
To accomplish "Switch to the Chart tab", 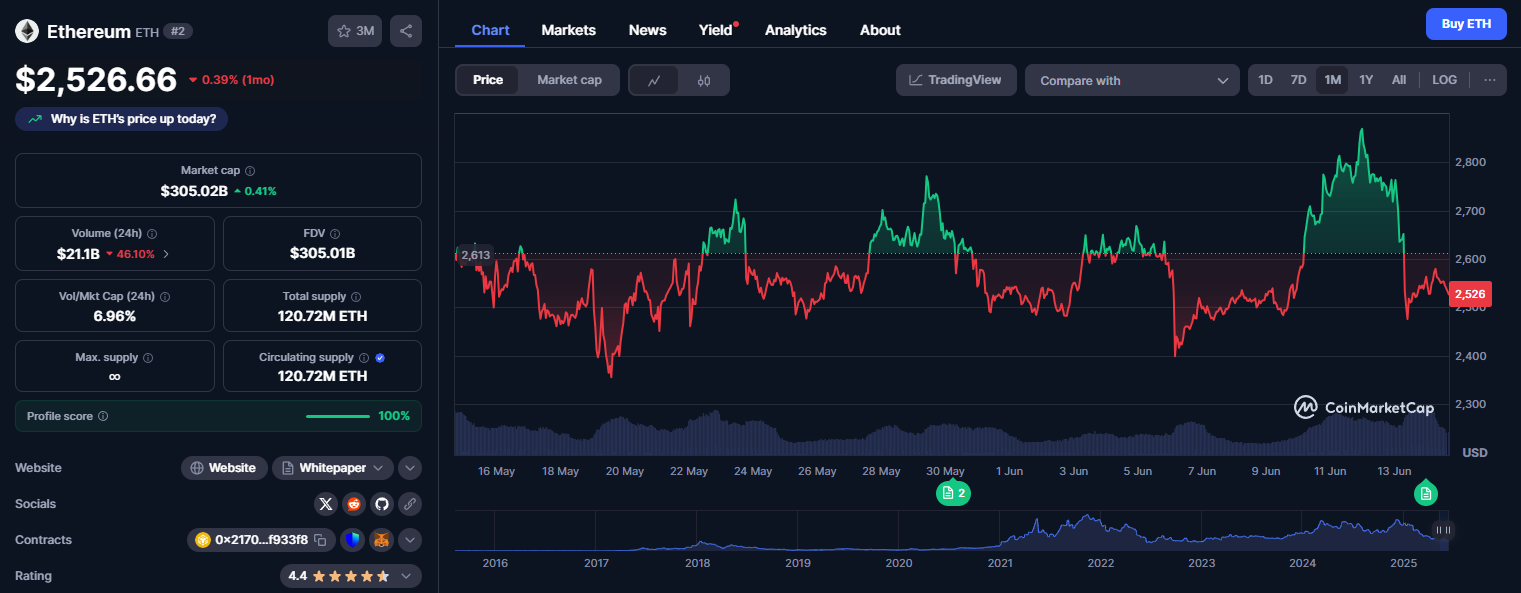I will (x=490, y=30).
